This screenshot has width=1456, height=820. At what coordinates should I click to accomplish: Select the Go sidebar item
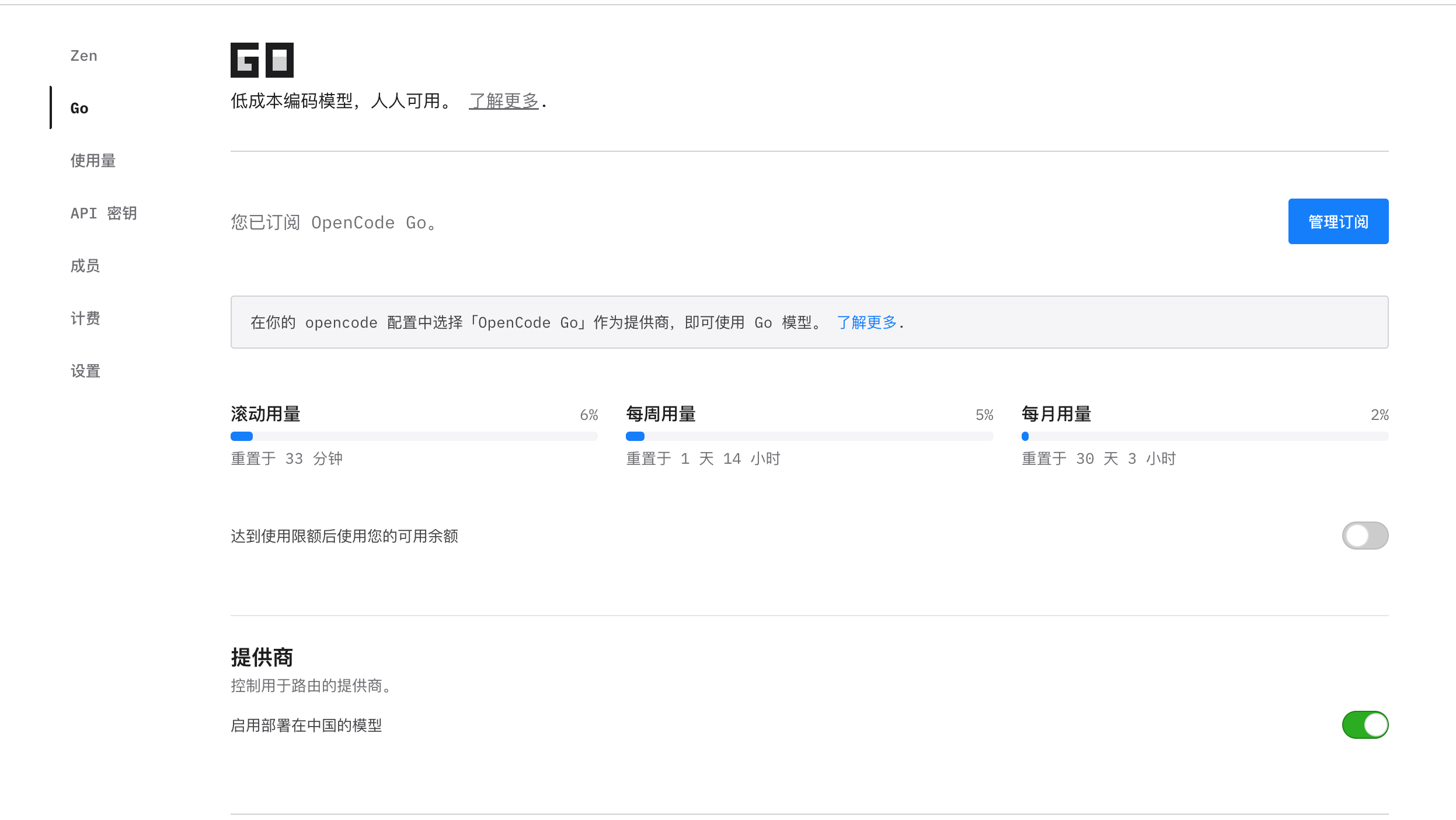79,108
